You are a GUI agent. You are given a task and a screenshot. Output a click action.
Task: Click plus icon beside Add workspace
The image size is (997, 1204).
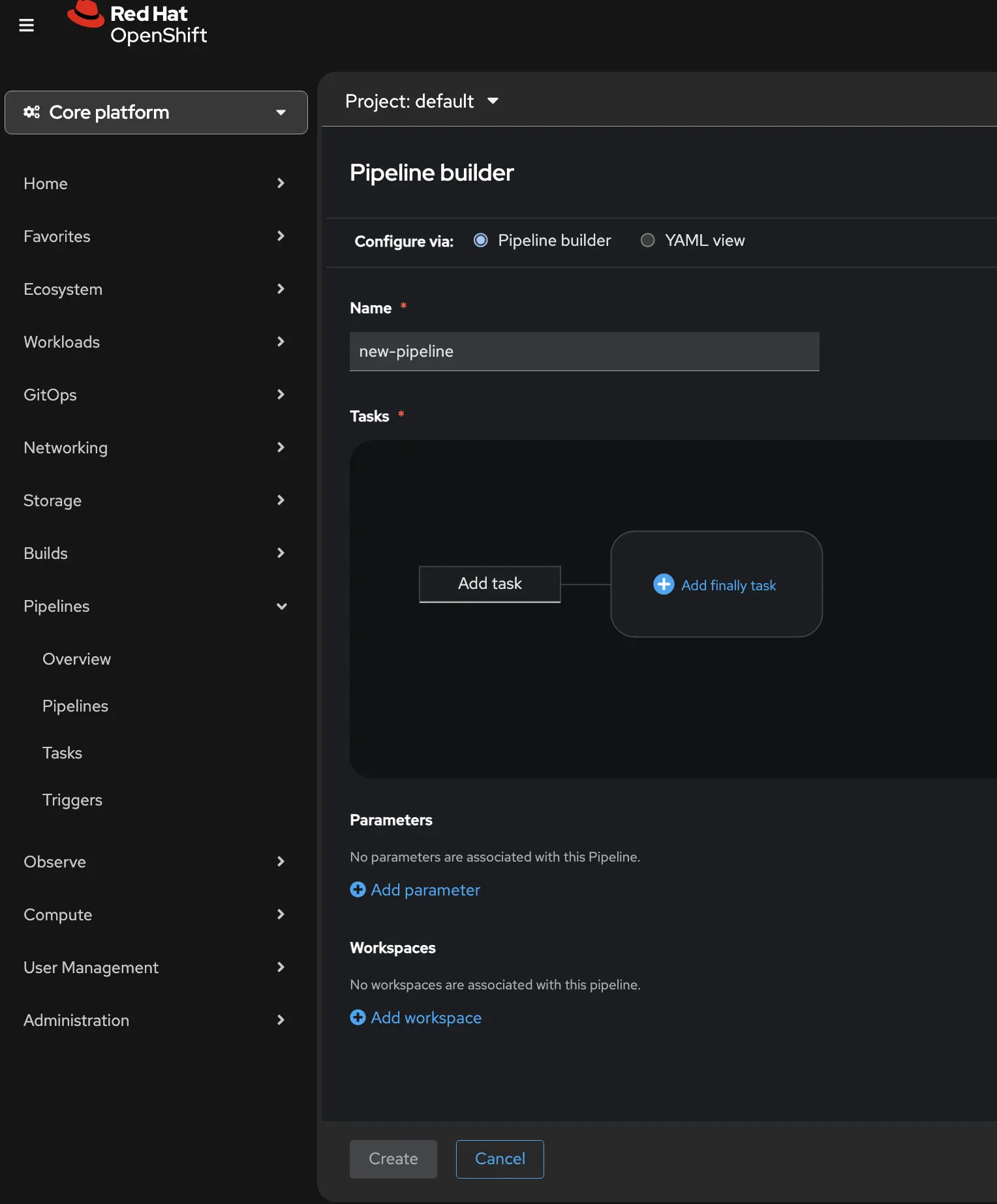(x=358, y=1017)
